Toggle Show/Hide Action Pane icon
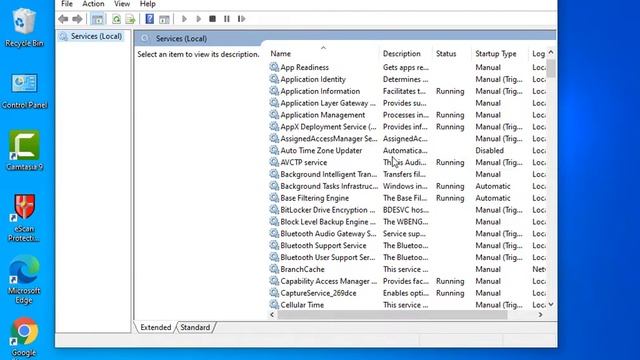640x360 pixels. pyautogui.click(x=164, y=19)
